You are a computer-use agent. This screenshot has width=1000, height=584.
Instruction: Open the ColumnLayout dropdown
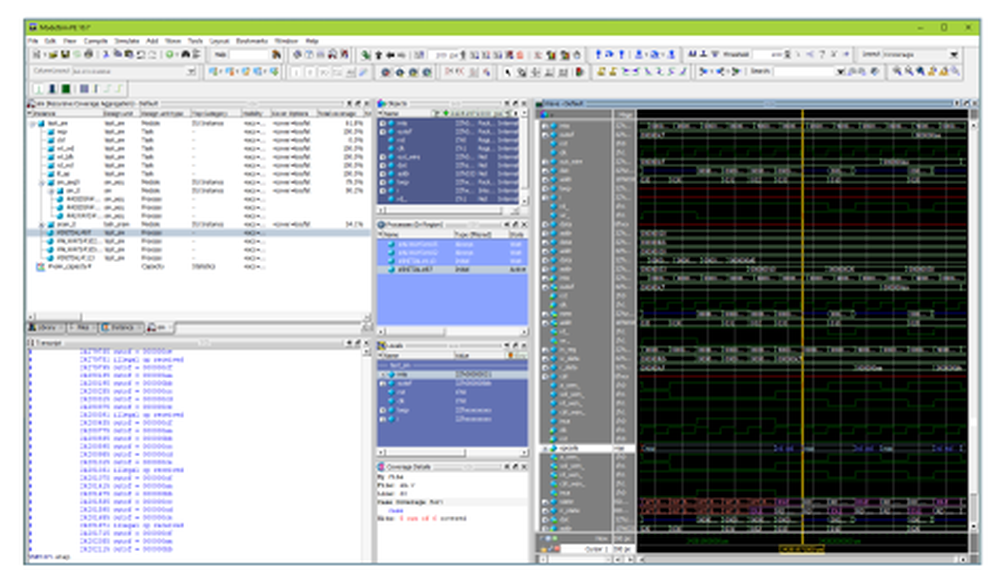click(191, 71)
